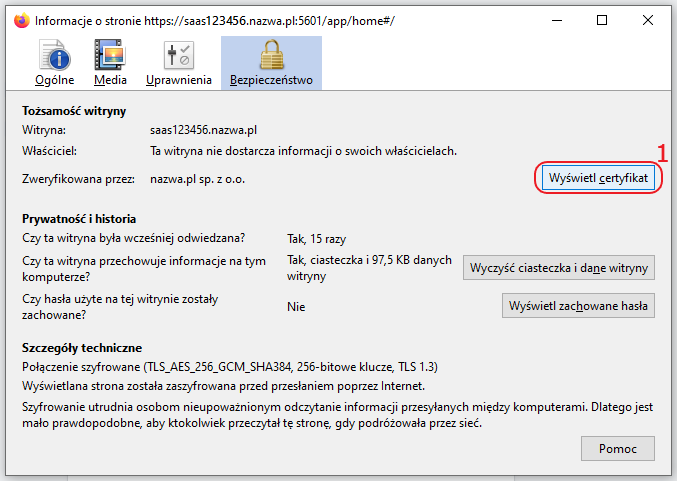Click the window title URL text
Image resolution: width=677 pixels, height=481 pixels.
click(269, 21)
